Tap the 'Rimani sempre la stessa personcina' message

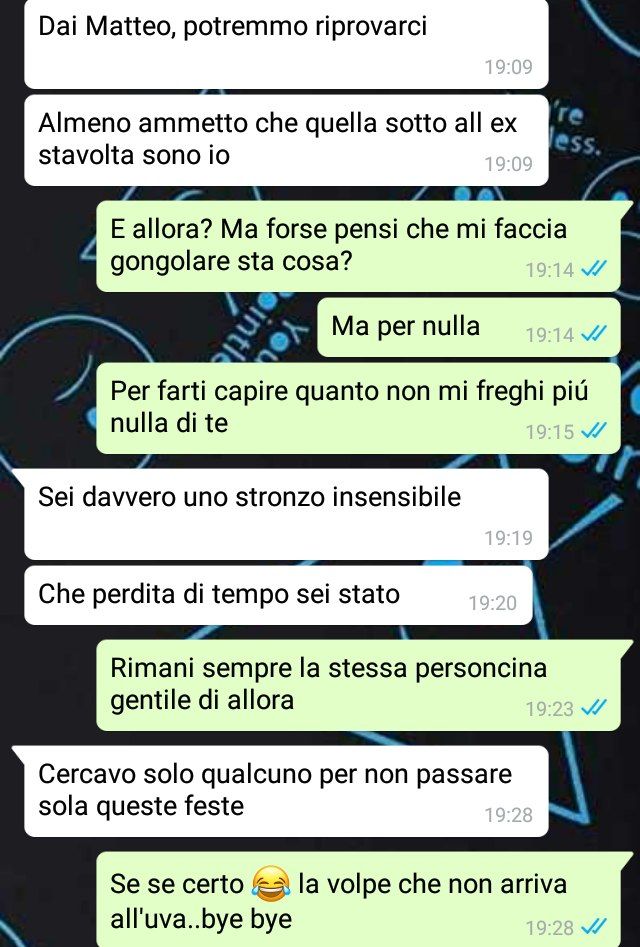coord(359,685)
